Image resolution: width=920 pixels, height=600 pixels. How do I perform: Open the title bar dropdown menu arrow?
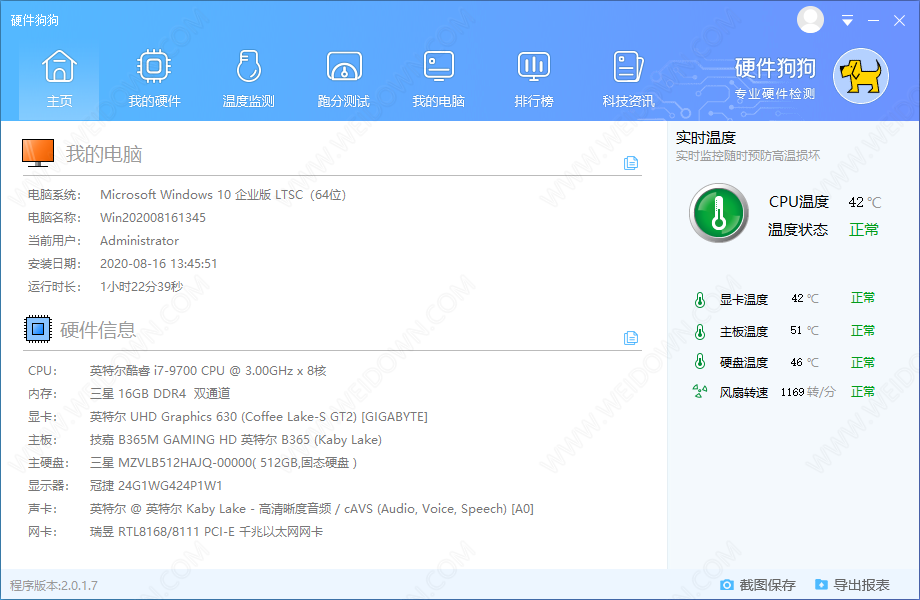[847, 21]
